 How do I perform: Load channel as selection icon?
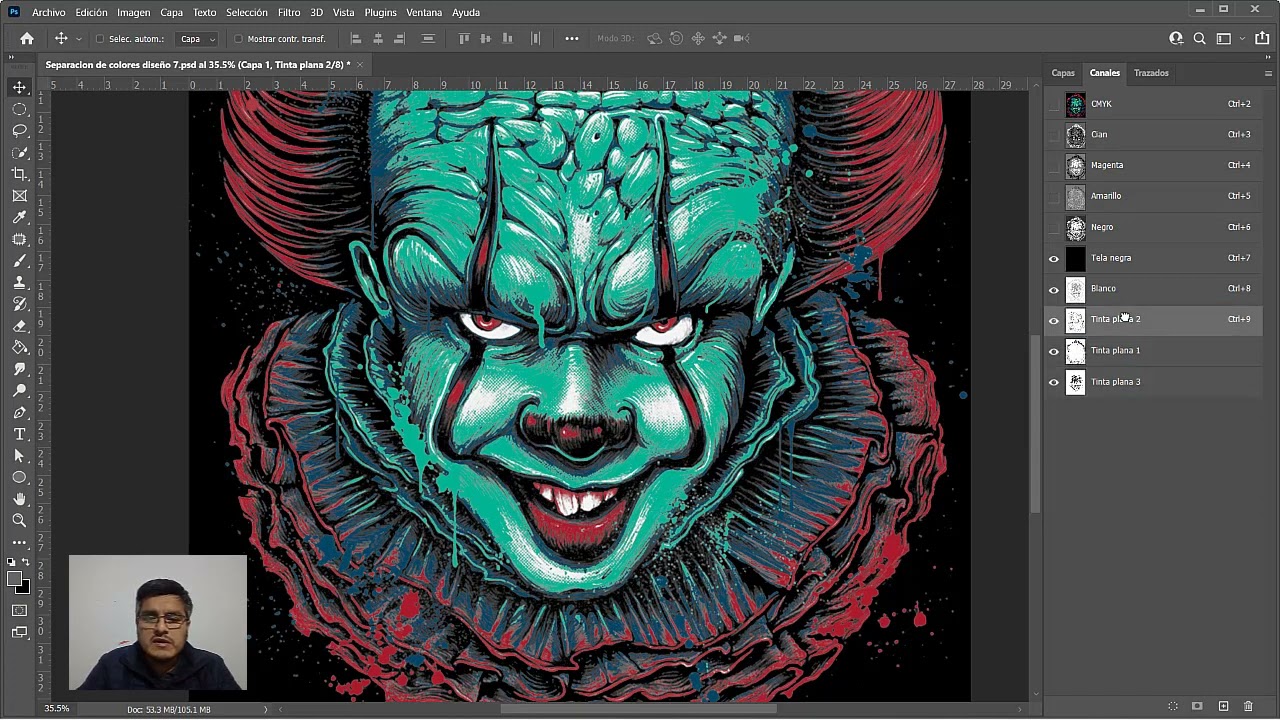(x=1173, y=706)
